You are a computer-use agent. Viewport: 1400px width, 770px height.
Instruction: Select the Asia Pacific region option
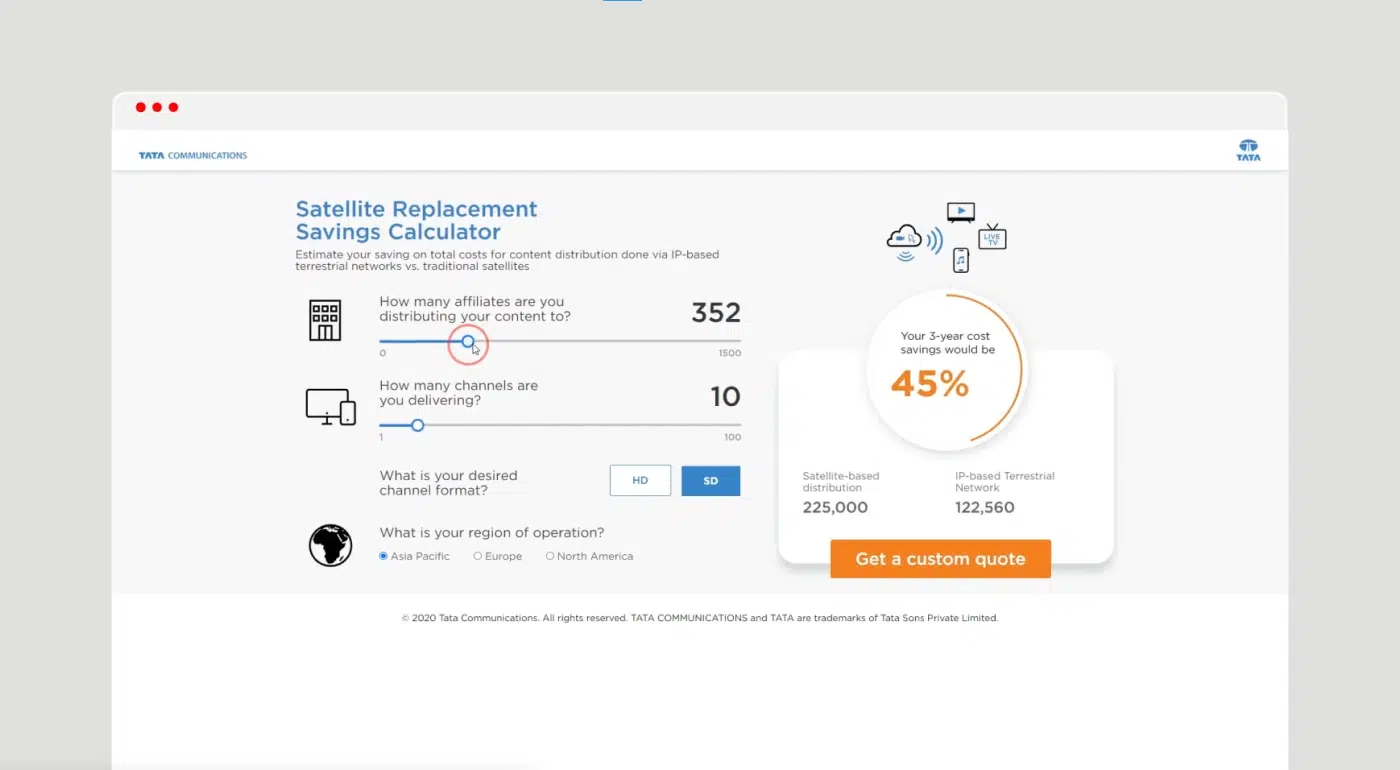[415, 556]
